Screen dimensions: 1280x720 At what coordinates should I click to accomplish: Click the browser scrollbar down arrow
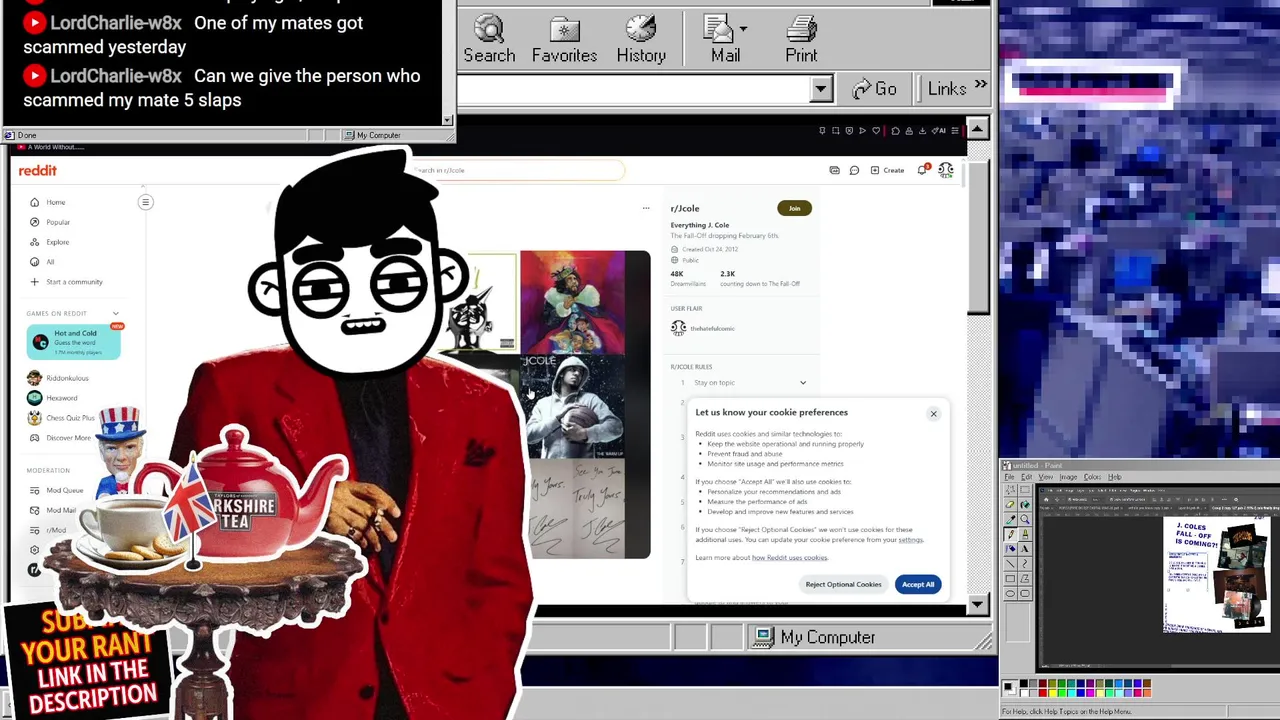tap(977, 605)
